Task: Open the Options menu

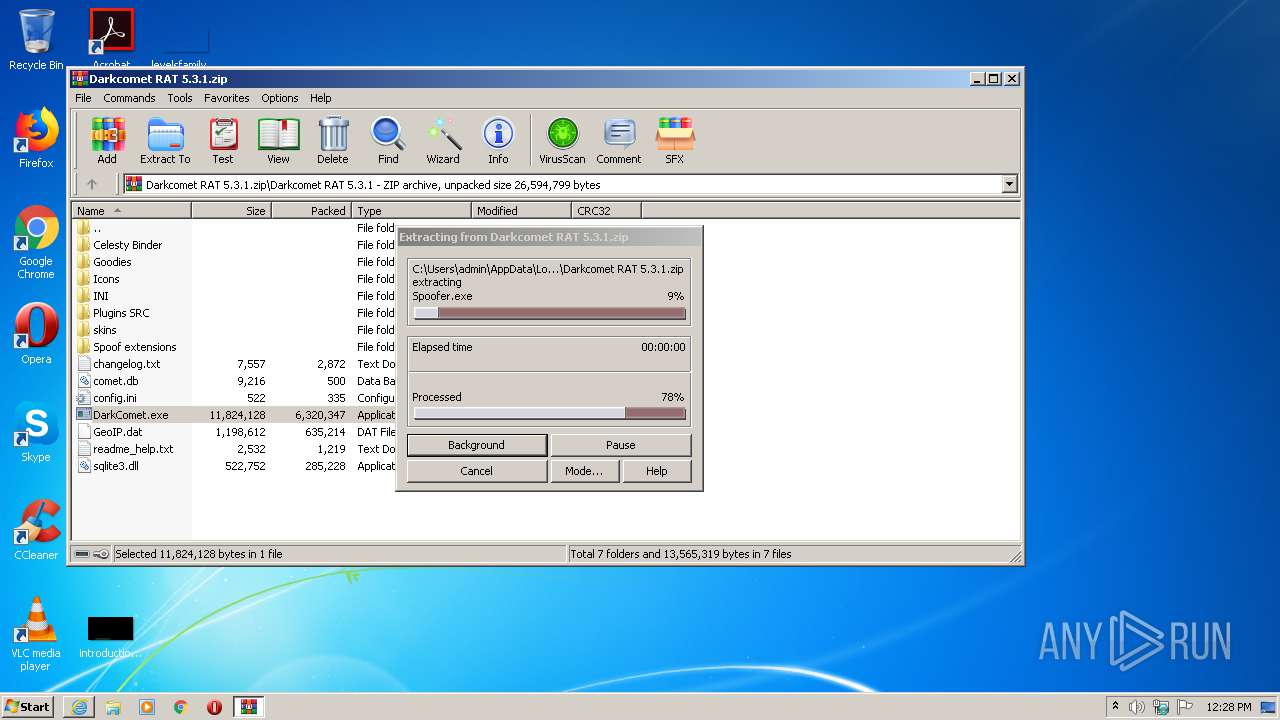Action: (280, 98)
